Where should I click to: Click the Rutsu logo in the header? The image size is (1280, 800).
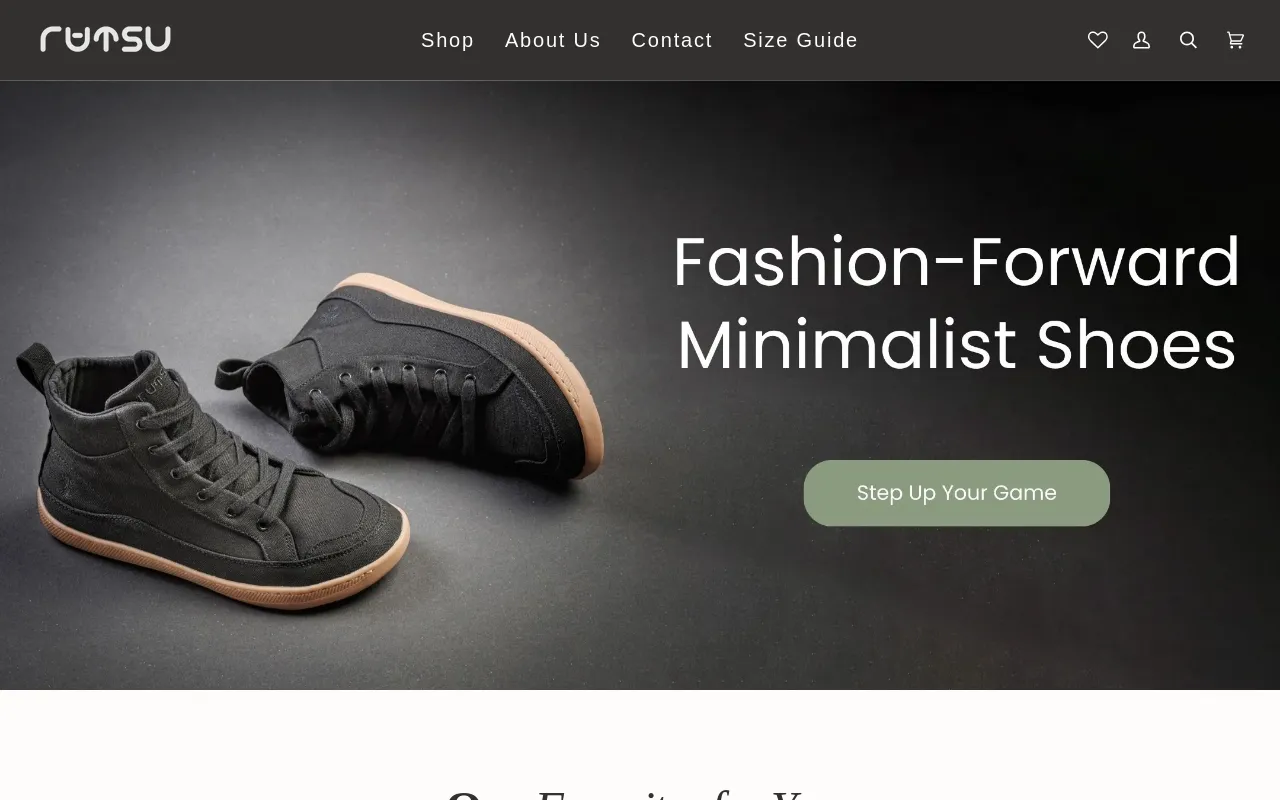pos(105,39)
